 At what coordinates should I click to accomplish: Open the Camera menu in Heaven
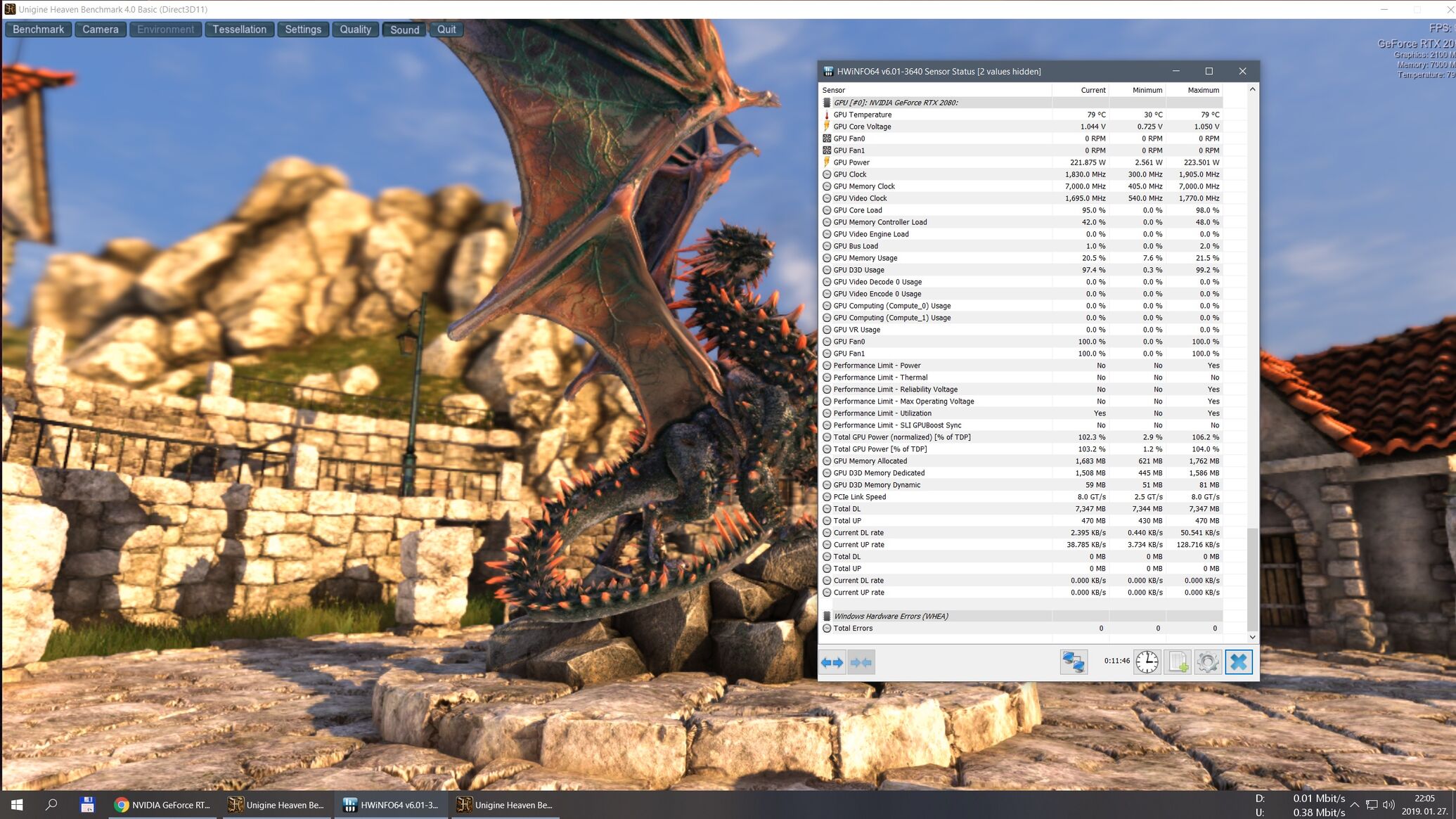point(100,30)
